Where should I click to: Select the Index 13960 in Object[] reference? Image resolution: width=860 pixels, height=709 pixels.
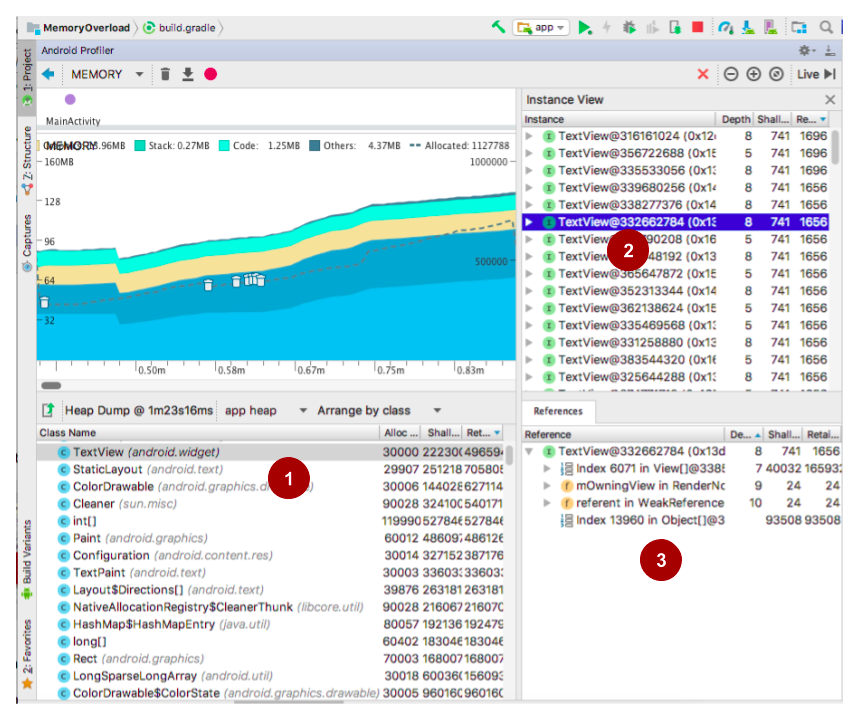pos(682,520)
